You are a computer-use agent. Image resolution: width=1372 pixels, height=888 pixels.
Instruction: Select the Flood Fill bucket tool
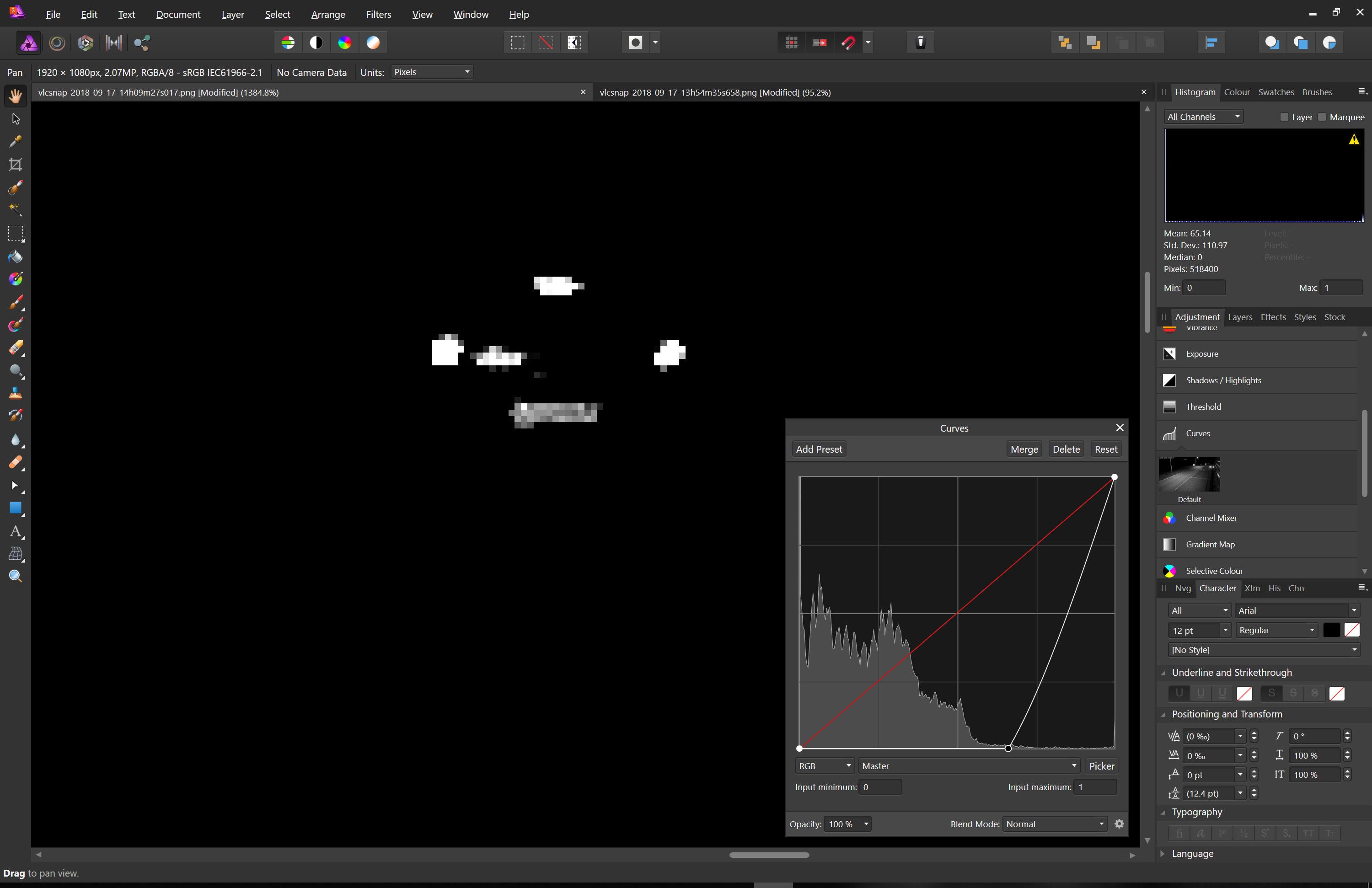(x=16, y=257)
